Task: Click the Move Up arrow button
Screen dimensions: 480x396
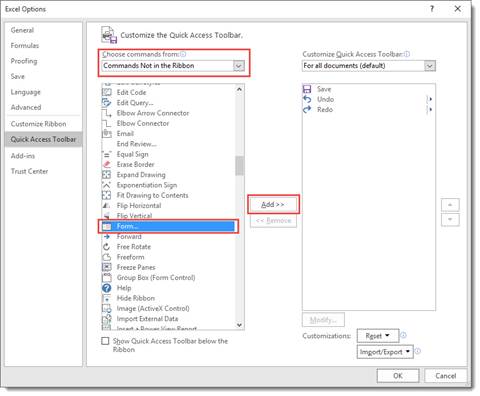Action: click(450, 205)
